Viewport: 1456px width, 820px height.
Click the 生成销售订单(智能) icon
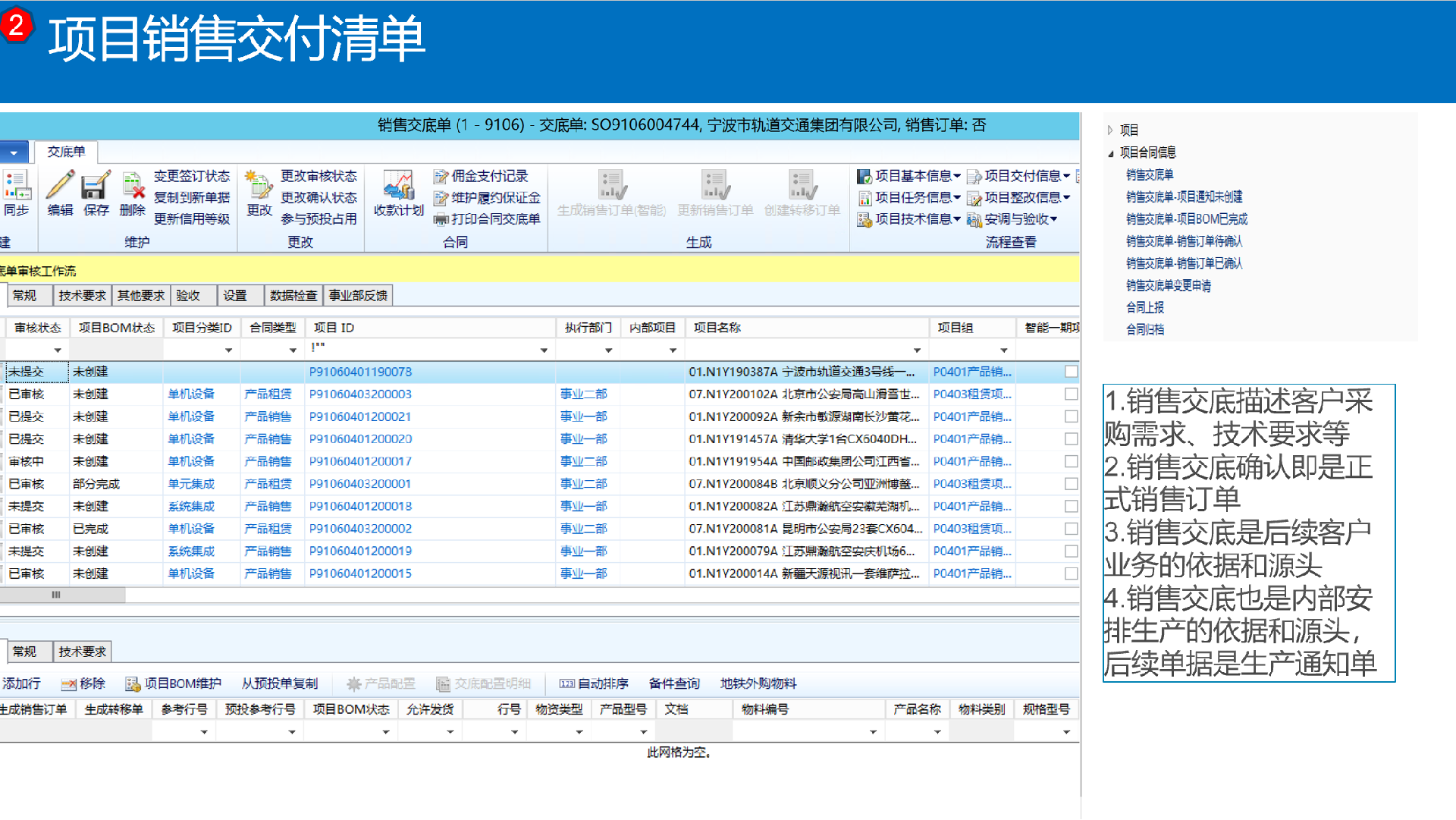coord(611,185)
